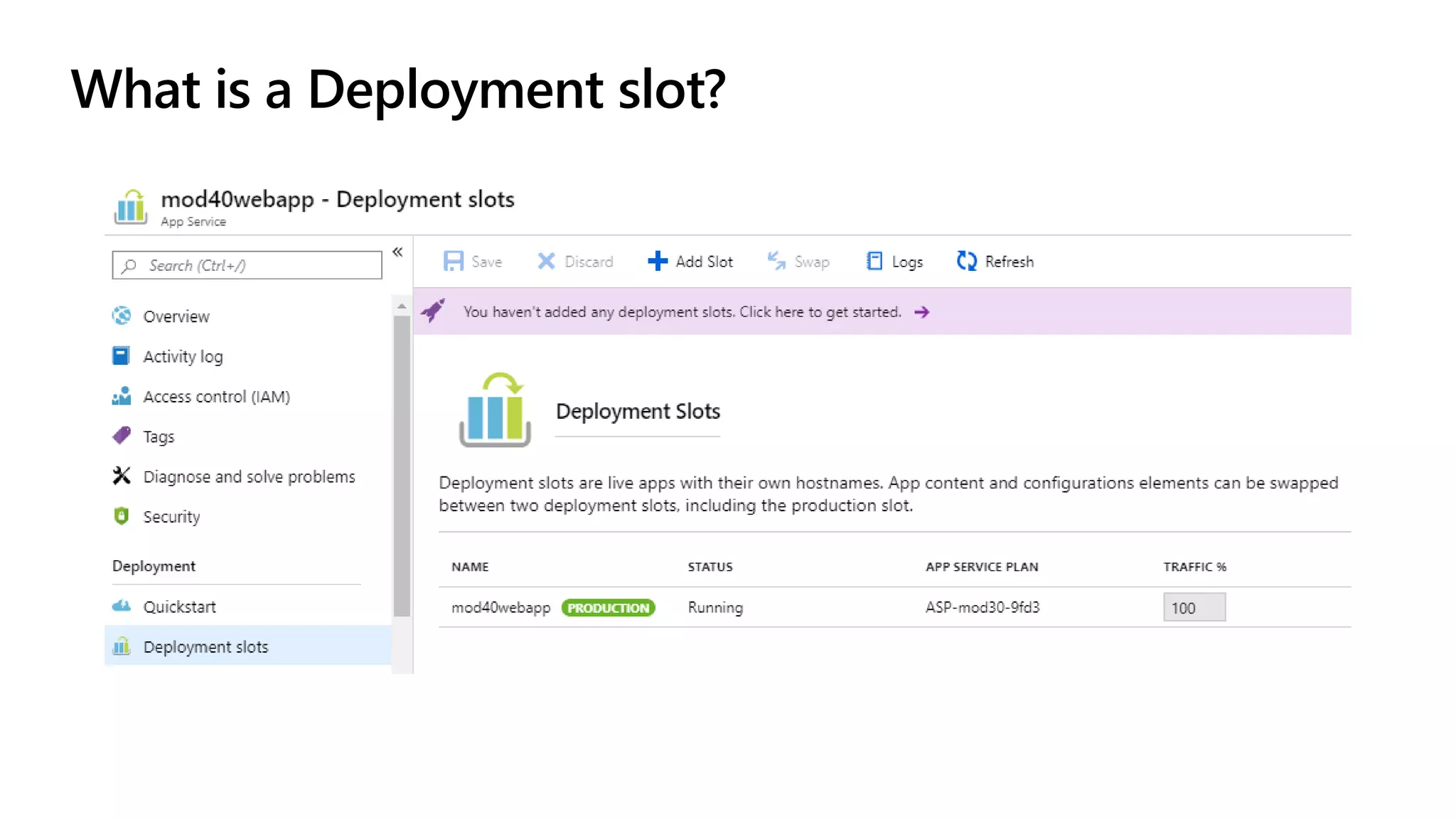The height and width of the screenshot is (819, 1456).
Task: Click the Refresh circular arrows icon
Action: [x=966, y=261]
